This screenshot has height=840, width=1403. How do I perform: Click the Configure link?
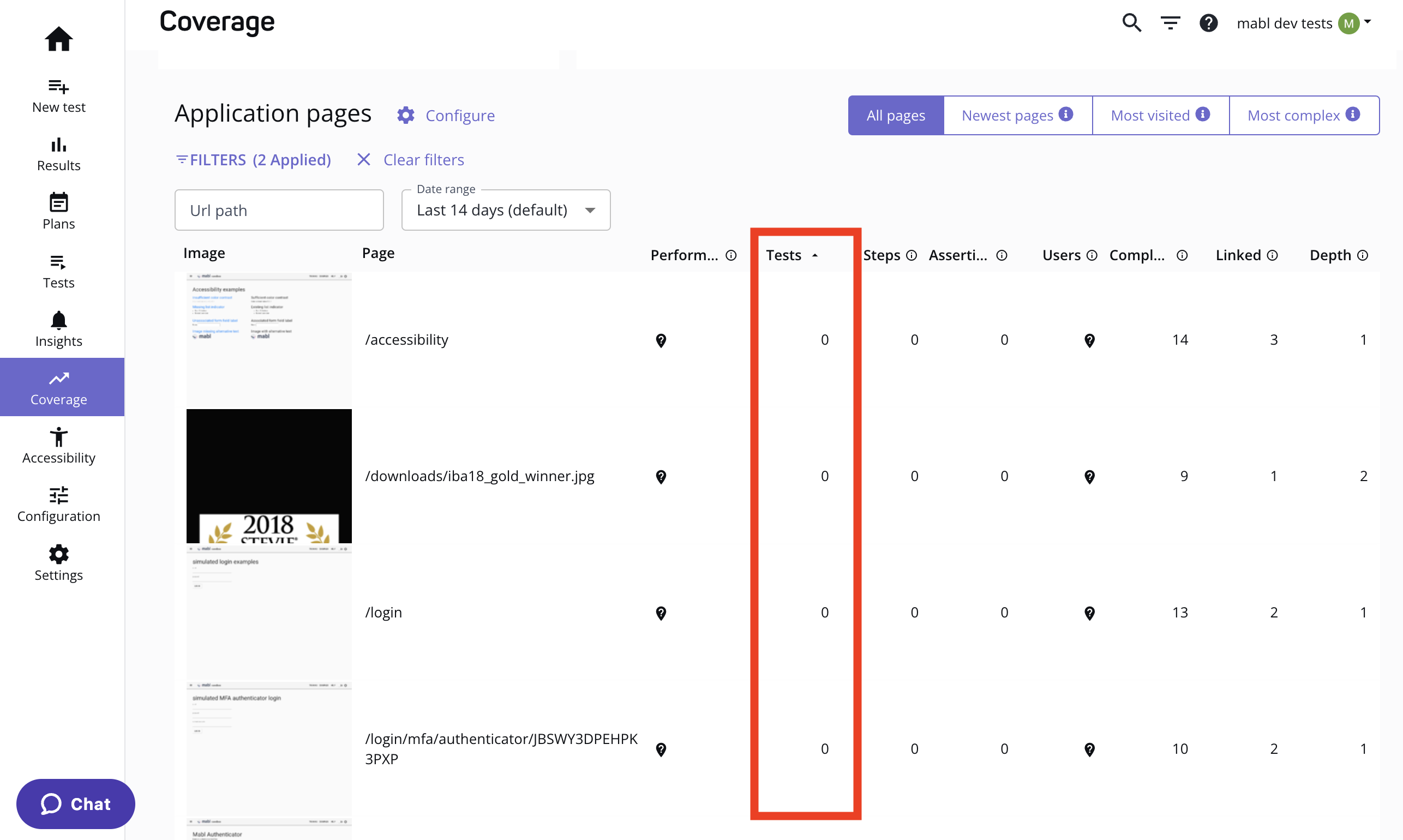tap(459, 116)
